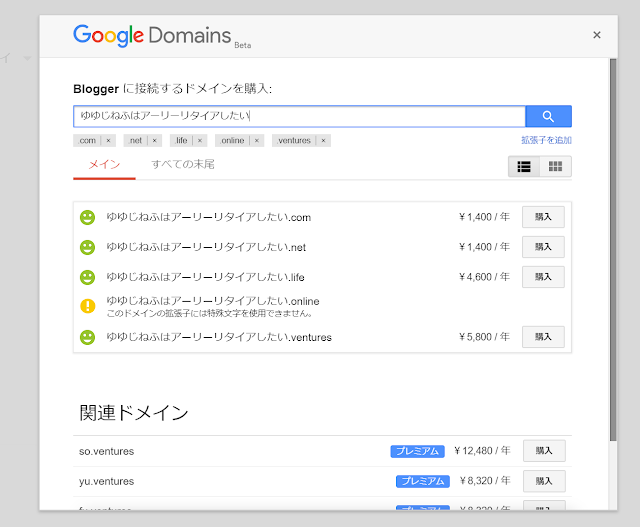Switch to list view layout
This screenshot has width=640, height=527.
524,167
